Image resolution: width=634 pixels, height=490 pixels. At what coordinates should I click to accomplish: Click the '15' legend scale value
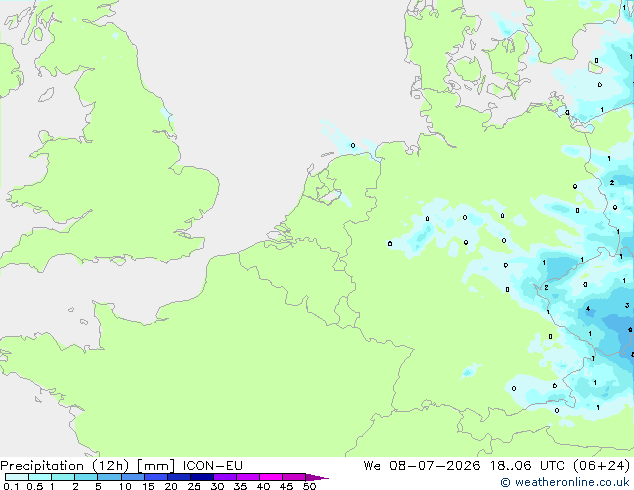pyautogui.click(x=148, y=486)
